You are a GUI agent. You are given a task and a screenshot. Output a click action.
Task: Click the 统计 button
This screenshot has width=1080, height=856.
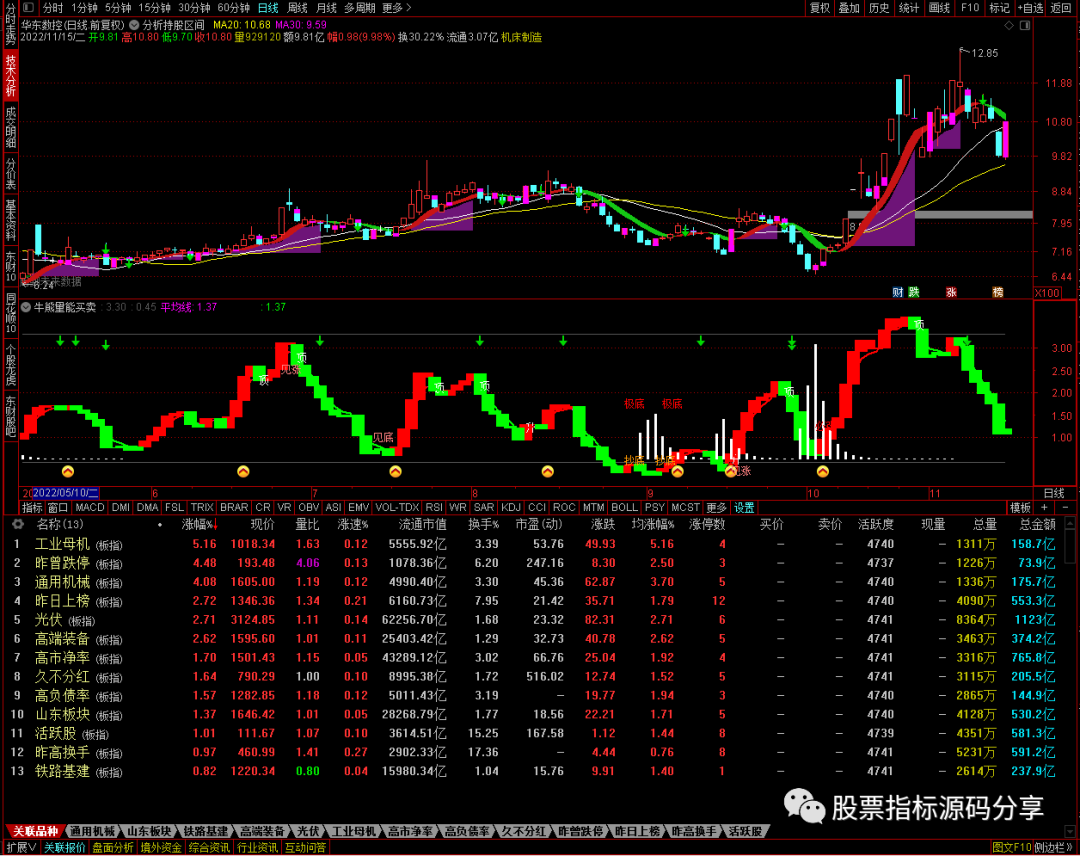pyautogui.click(x=909, y=8)
